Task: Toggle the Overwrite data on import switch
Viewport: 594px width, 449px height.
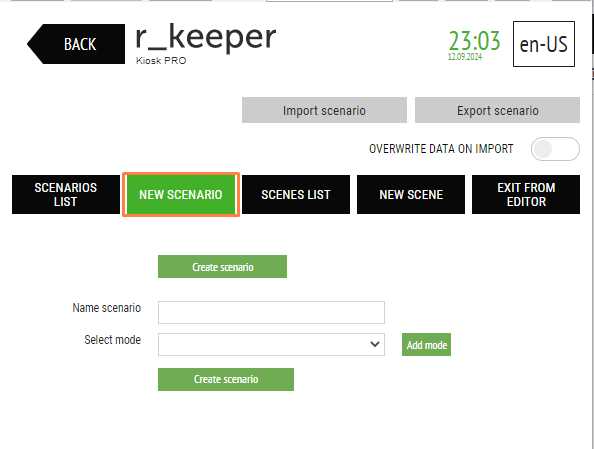Action: [555, 149]
